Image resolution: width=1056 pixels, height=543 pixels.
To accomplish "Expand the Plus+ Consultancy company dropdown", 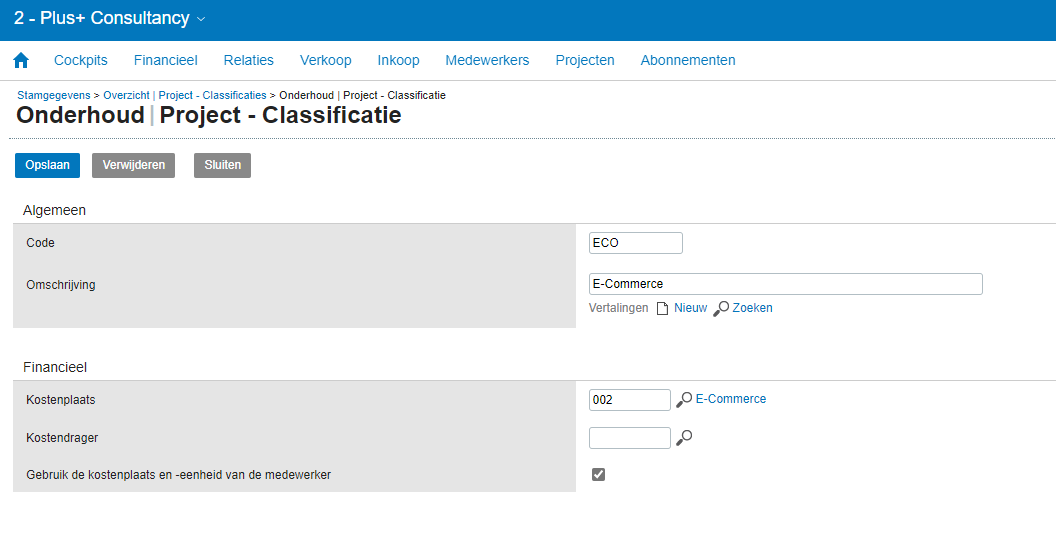I will [201, 19].
